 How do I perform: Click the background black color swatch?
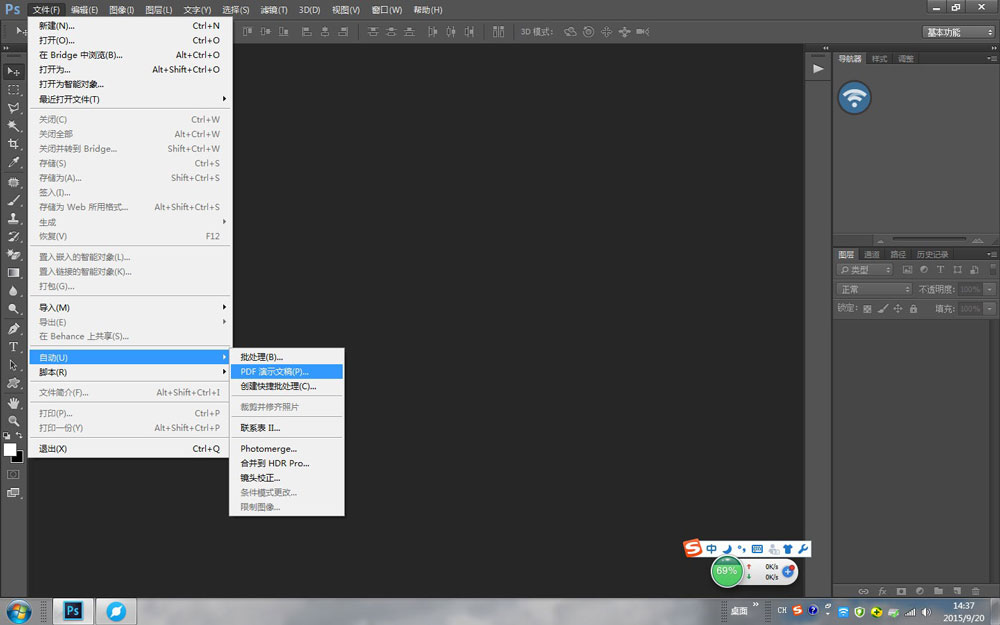pyautogui.click(x=19, y=459)
